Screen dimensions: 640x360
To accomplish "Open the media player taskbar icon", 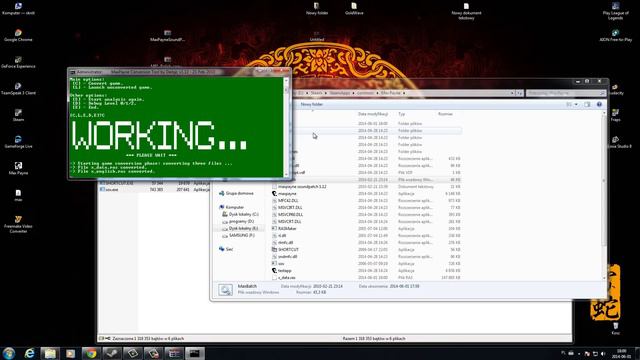I will pos(71,353).
